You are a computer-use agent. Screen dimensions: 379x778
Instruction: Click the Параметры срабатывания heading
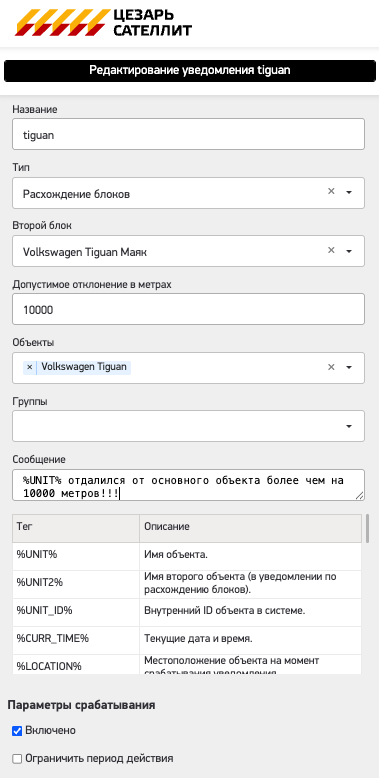pyautogui.click(x=81, y=705)
